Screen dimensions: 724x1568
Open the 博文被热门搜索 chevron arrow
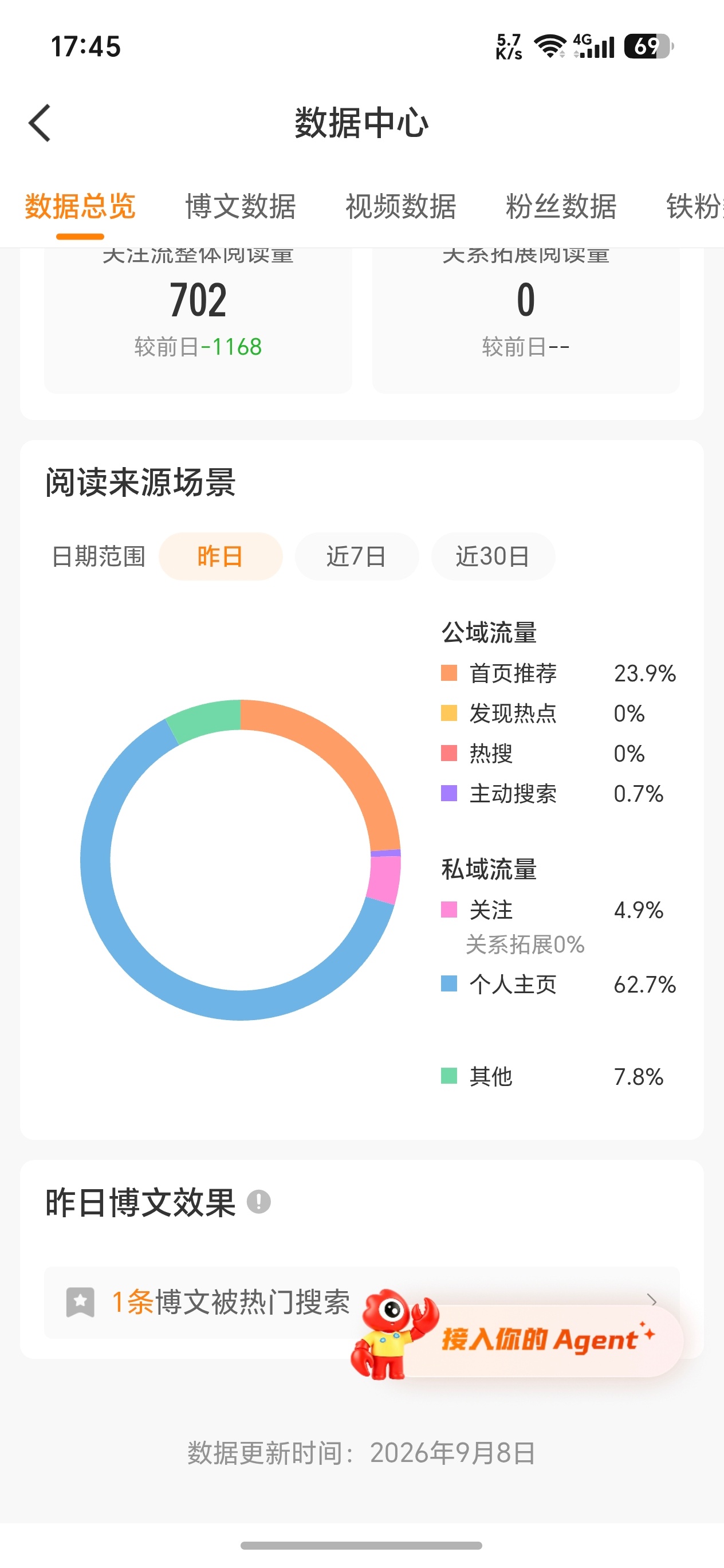[652, 1300]
